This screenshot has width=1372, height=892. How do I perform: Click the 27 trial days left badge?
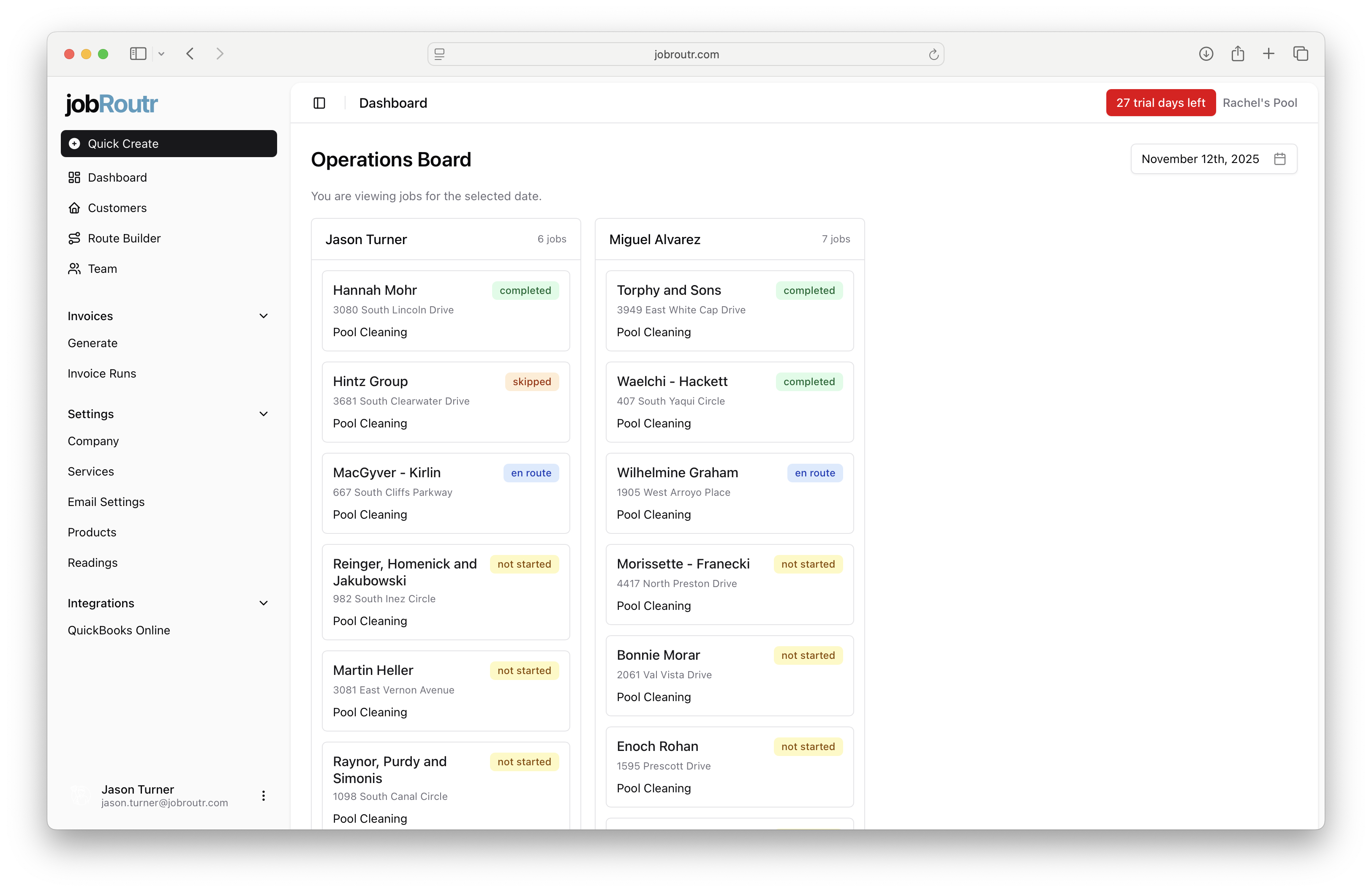pyautogui.click(x=1160, y=103)
